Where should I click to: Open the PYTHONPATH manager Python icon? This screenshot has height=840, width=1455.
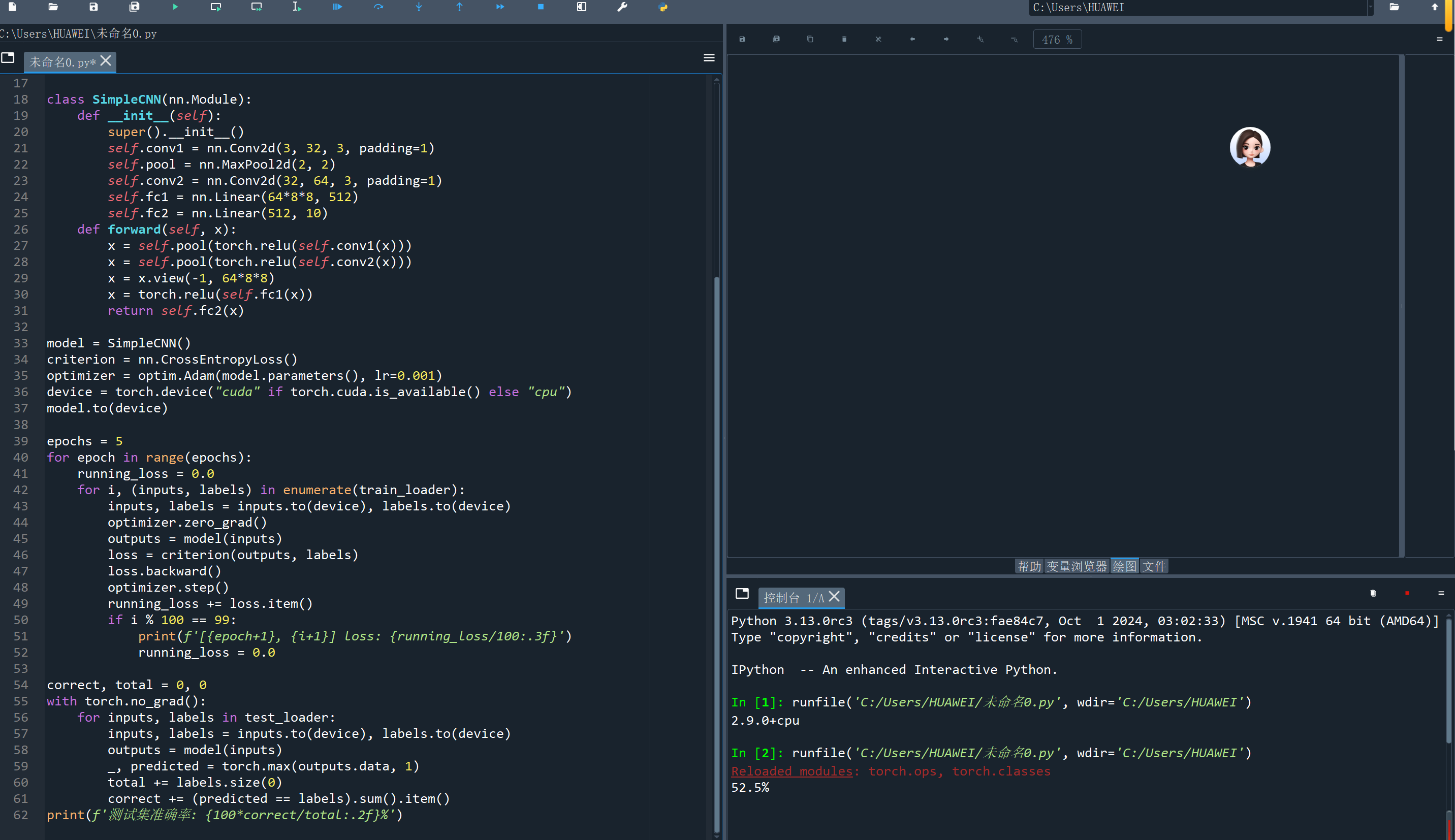pos(663,7)
